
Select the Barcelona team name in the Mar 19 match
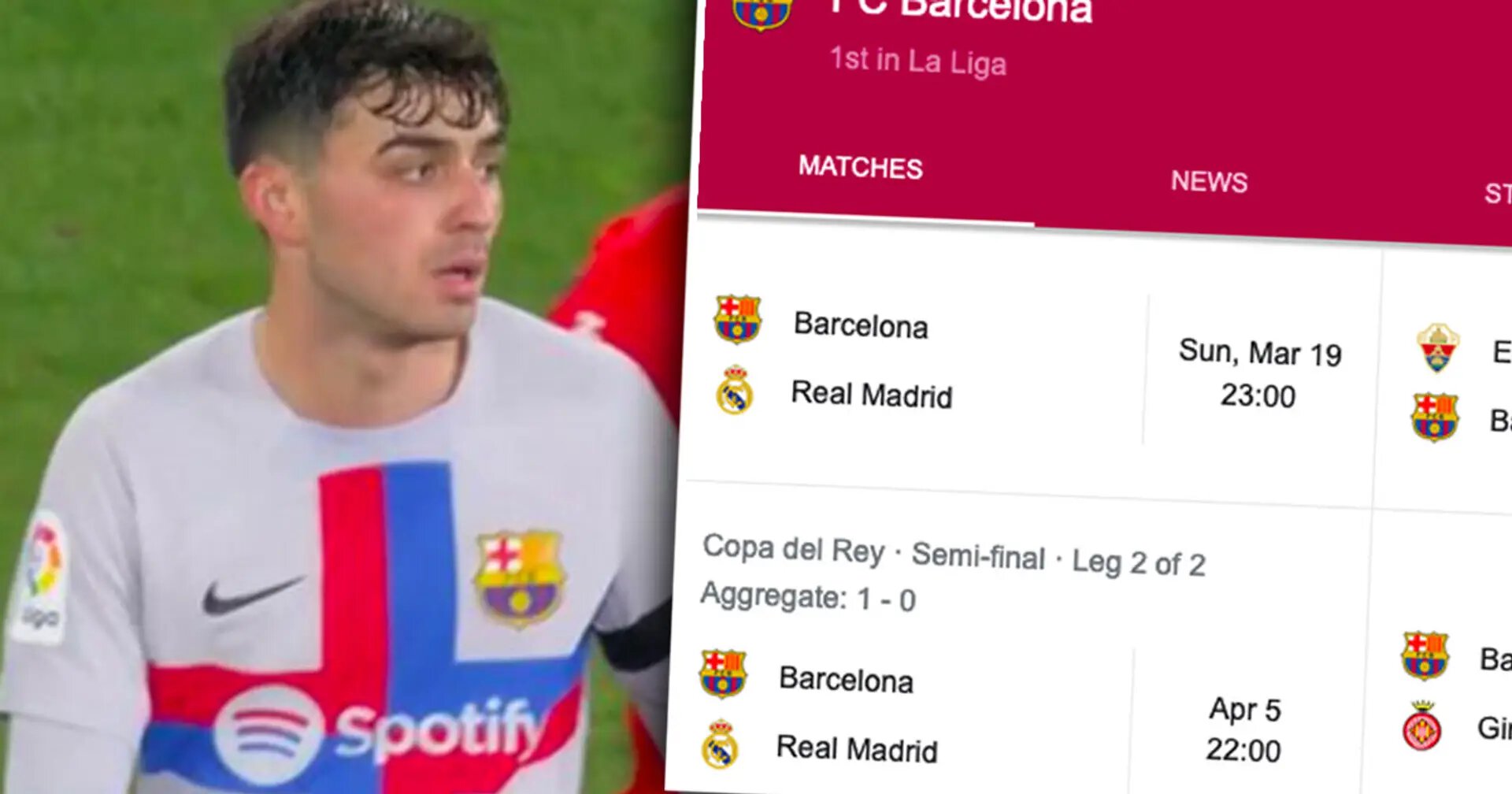(x=861, y=325)
